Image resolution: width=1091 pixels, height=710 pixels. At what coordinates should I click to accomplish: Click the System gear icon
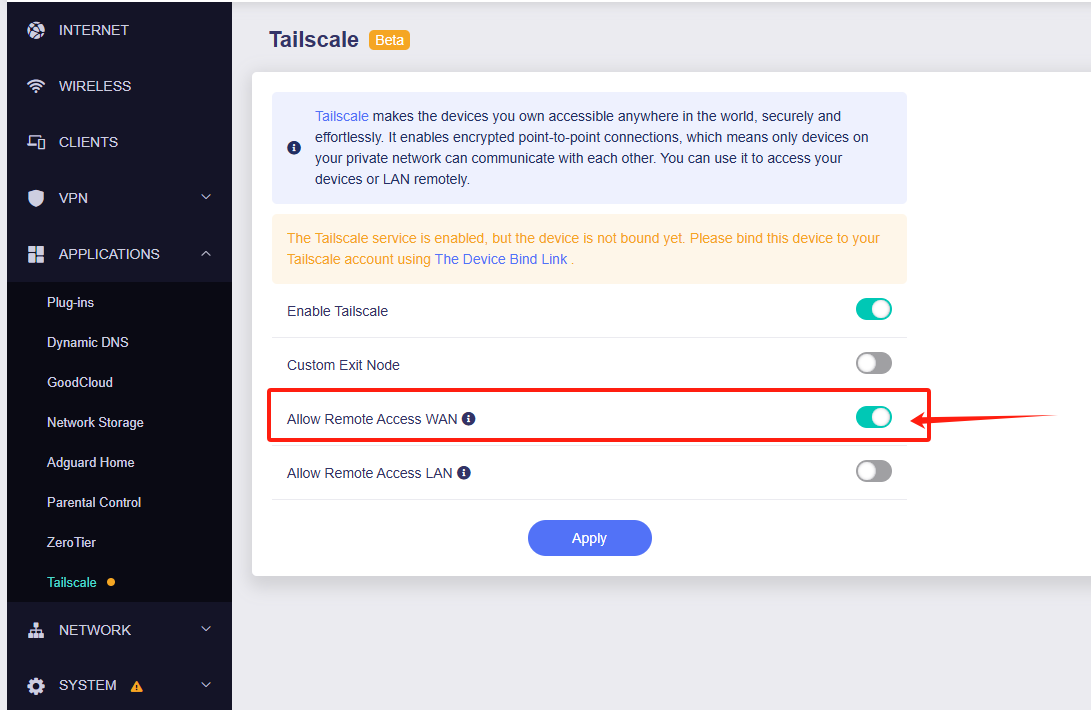point(36,686)
